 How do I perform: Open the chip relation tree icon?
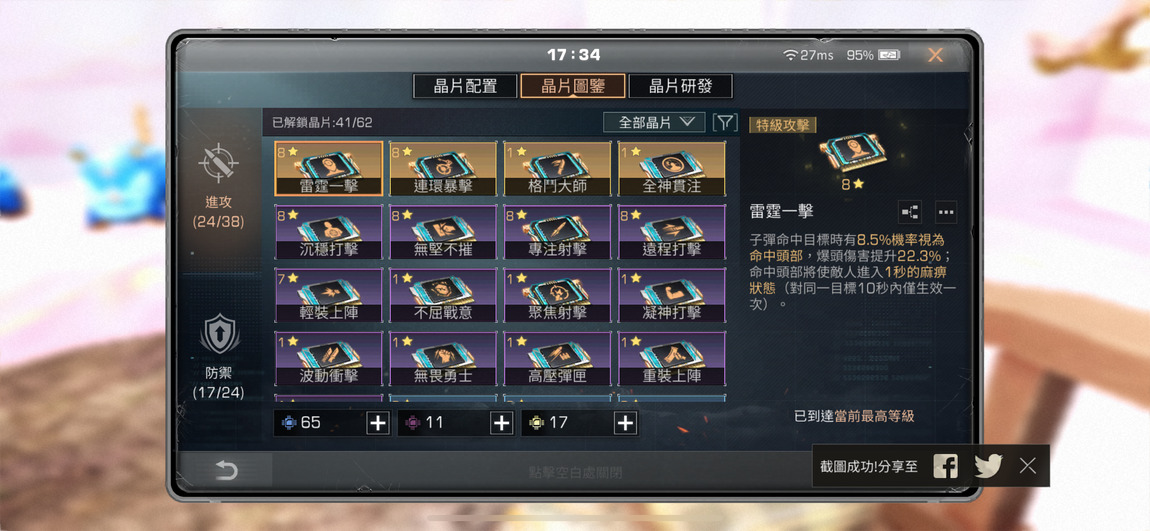(910, 212)
